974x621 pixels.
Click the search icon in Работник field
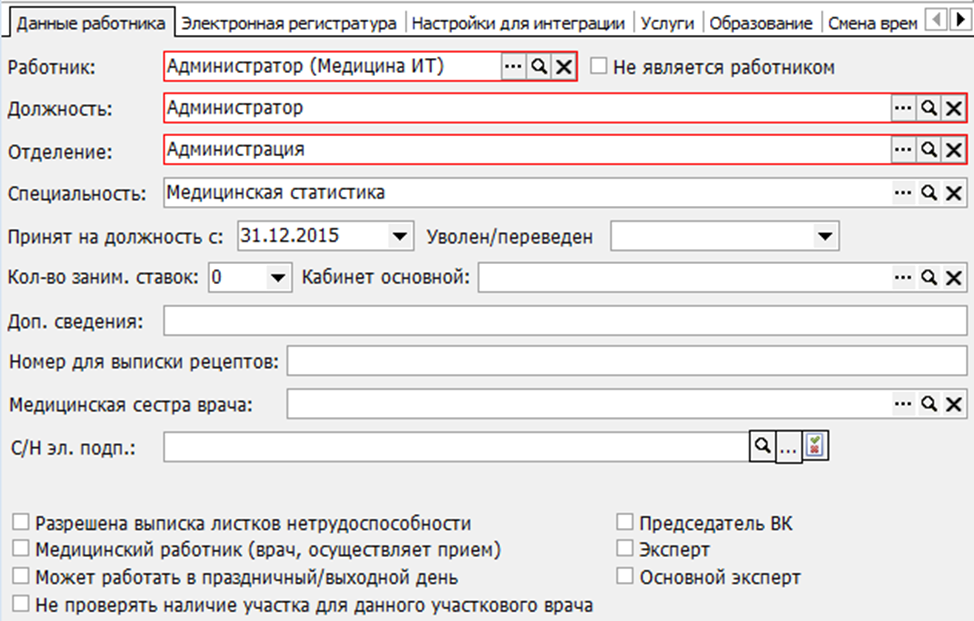pos(539,67)
